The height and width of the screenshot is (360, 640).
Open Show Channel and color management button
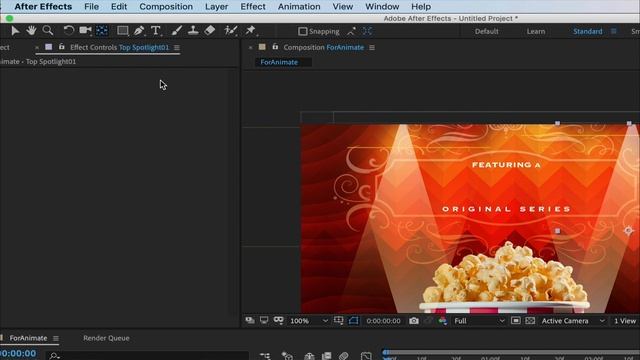click(x=442, y=321)
